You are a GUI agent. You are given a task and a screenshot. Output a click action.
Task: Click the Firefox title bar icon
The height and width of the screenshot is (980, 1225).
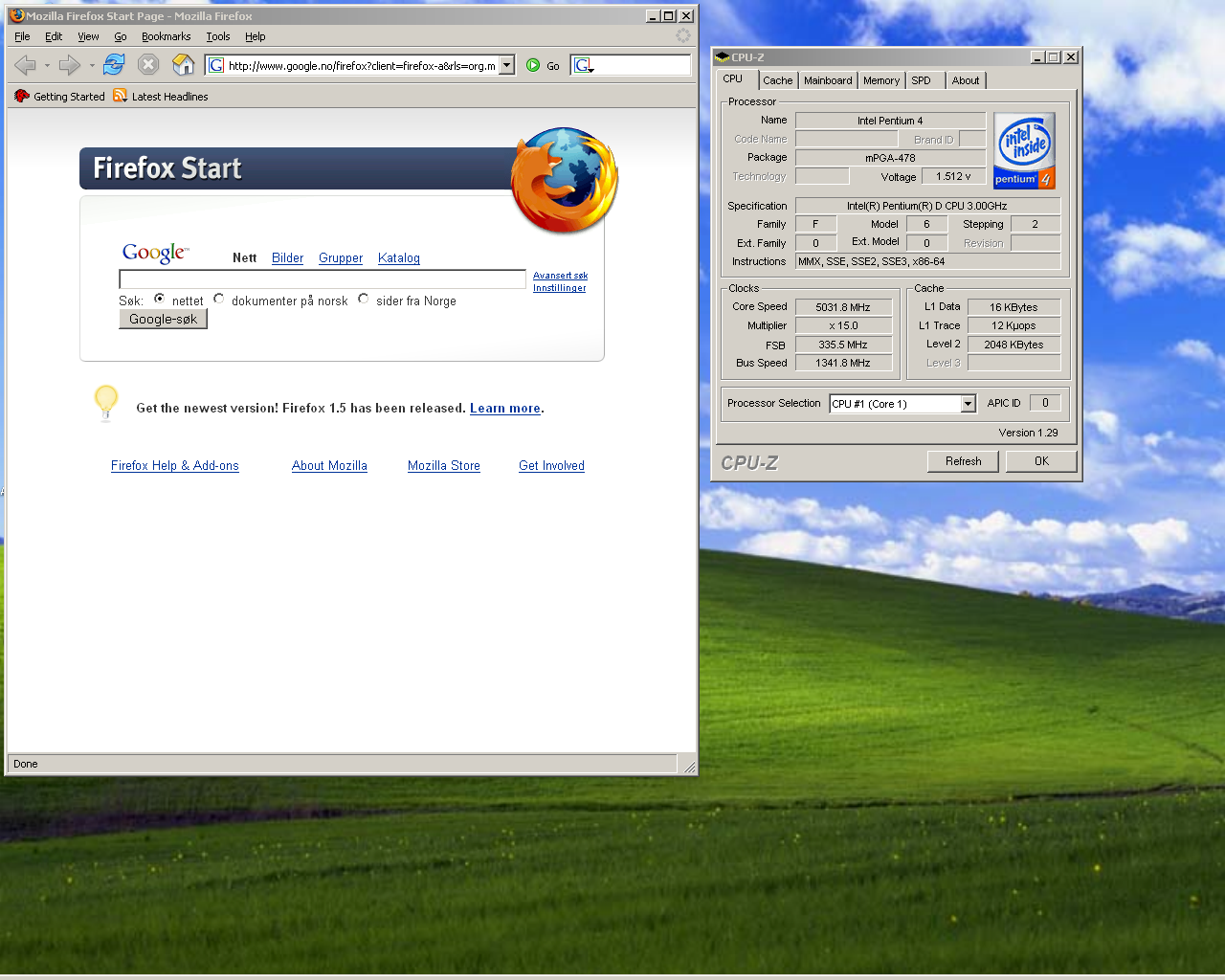coord(16,15)
